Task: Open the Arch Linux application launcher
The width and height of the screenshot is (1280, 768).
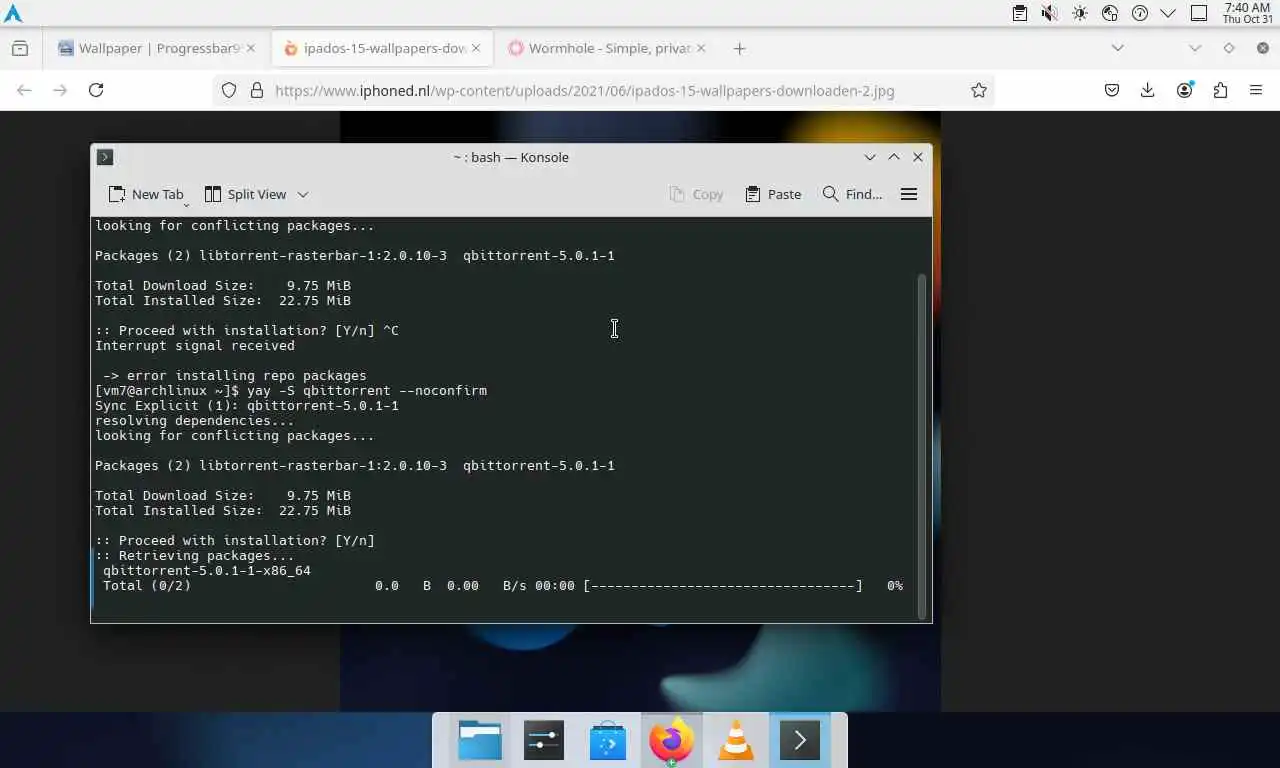Action: pos(13,13)
